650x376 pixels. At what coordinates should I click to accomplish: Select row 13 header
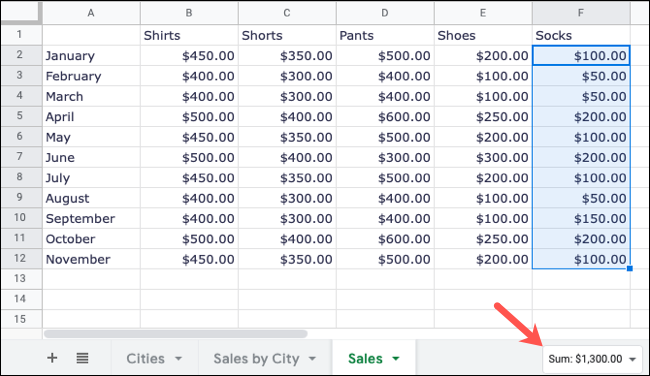[20, 279]
